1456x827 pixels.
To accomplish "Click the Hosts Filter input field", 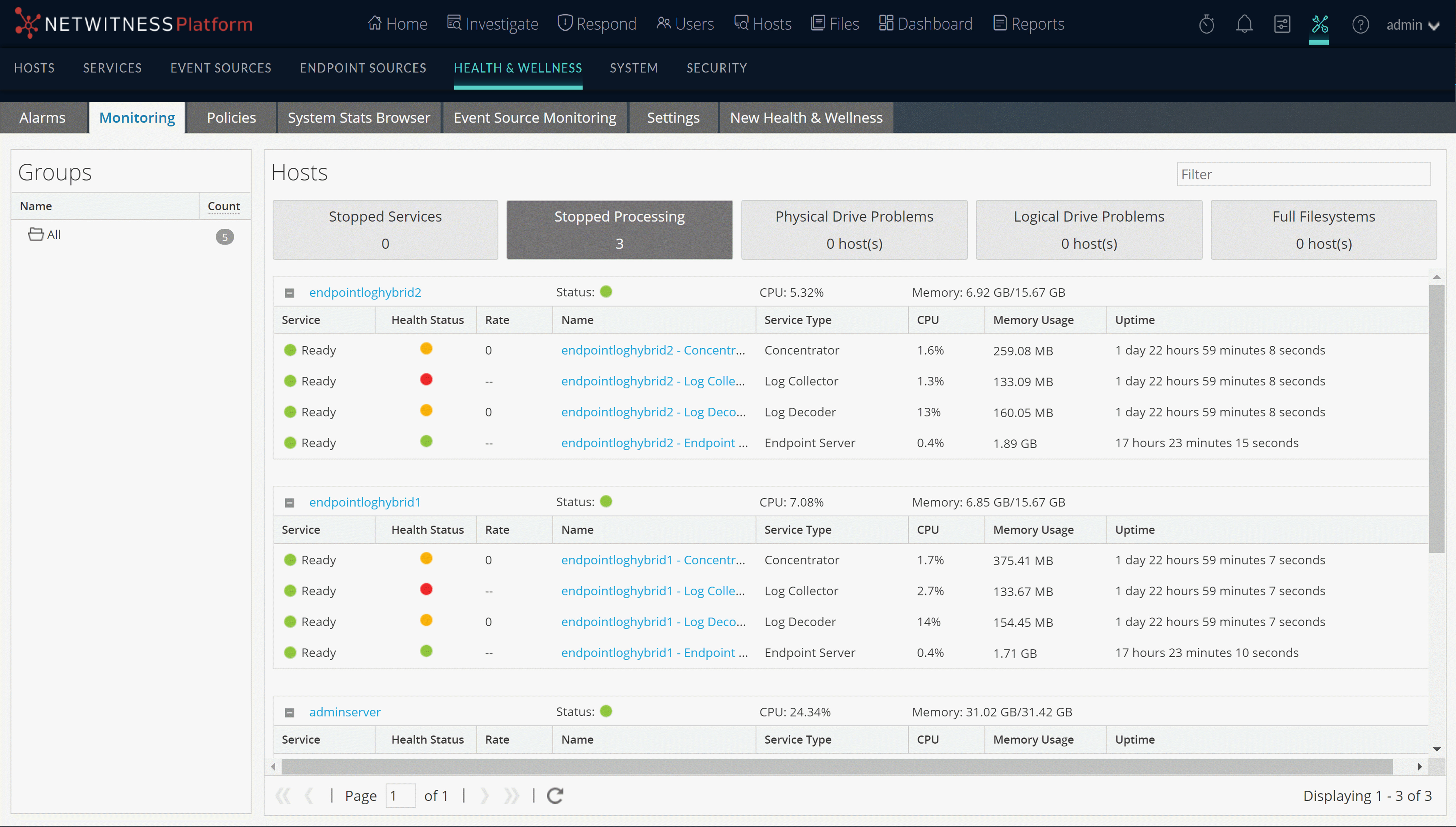I will [x=1304, y=174].
